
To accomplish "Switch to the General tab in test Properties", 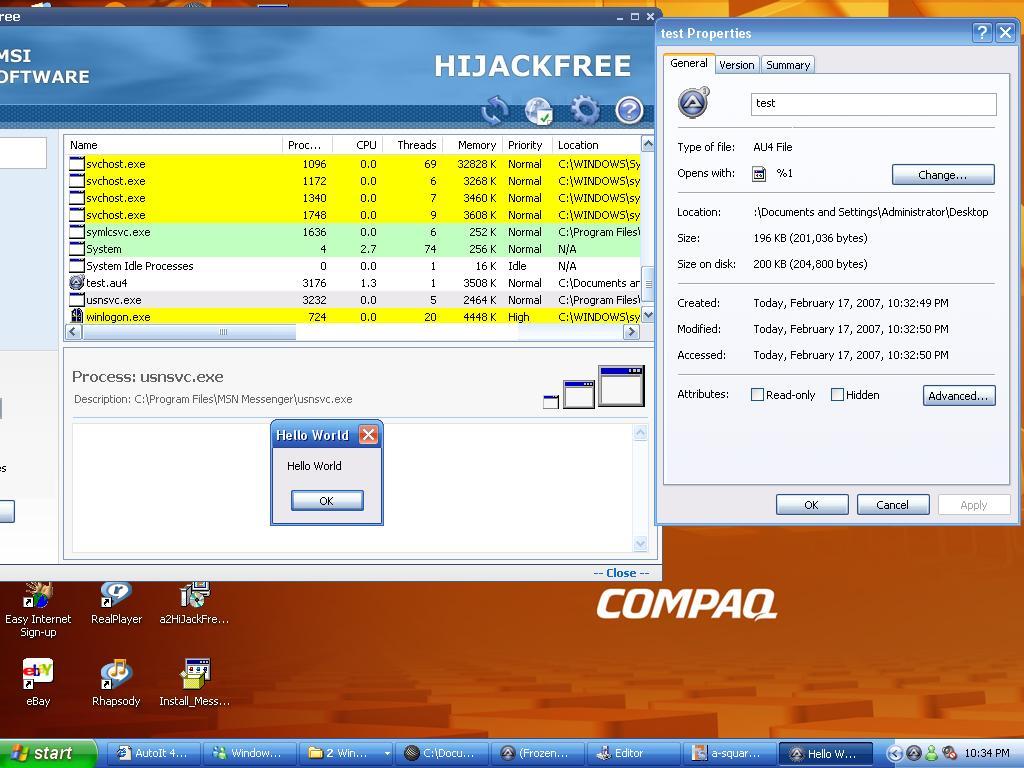I will pyautogui.click(x=688, y=63).
